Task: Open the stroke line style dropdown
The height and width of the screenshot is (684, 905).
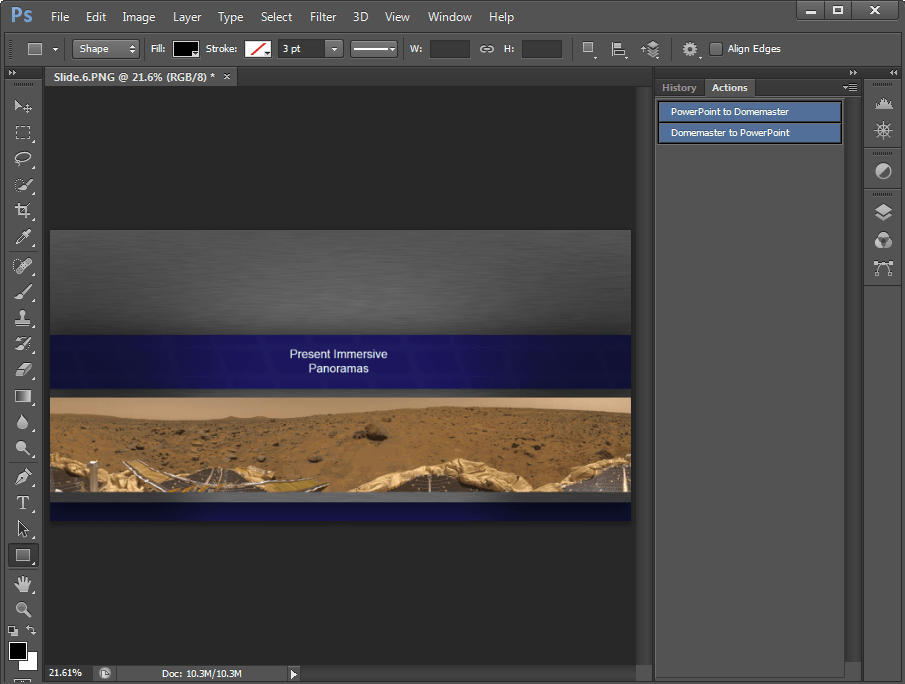Action: tap(375, 49)
